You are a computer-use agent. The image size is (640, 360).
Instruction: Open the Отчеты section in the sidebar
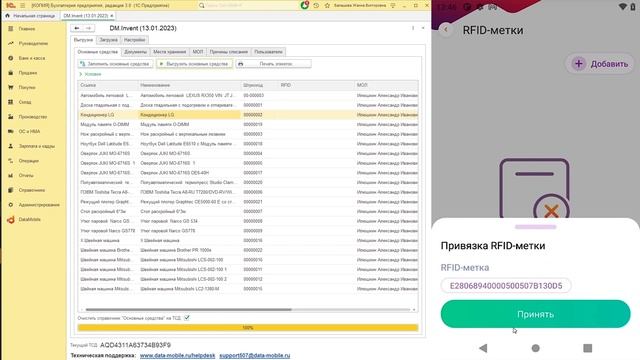[x=26, y=176]
